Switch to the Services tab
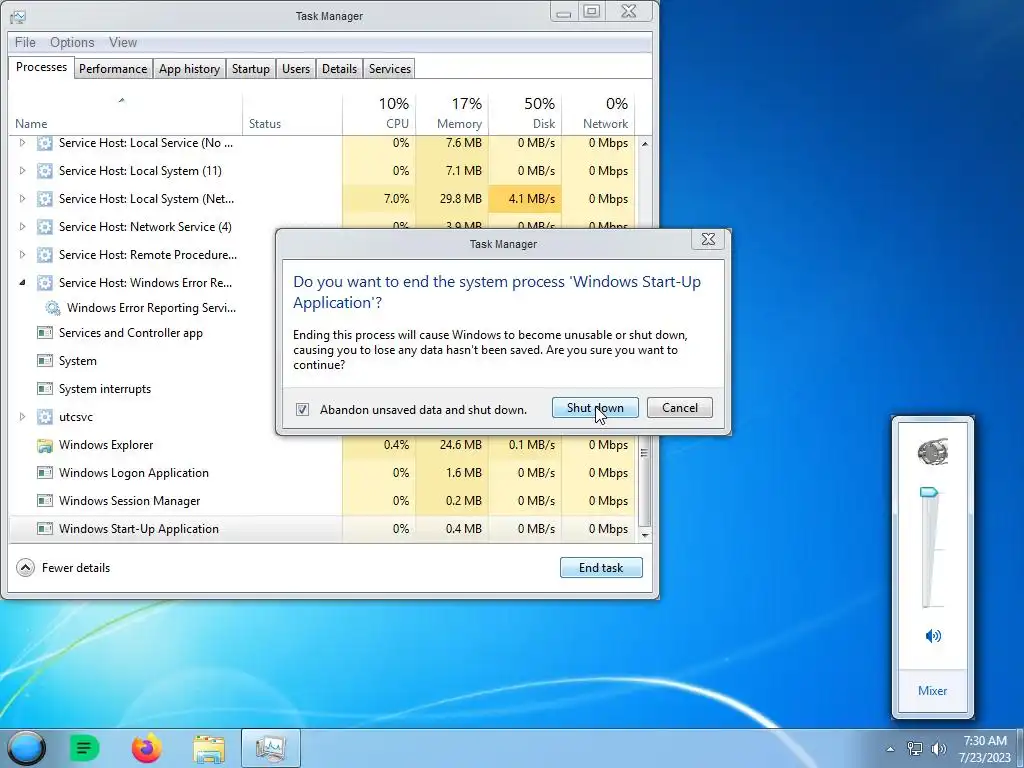 point(390,69)
